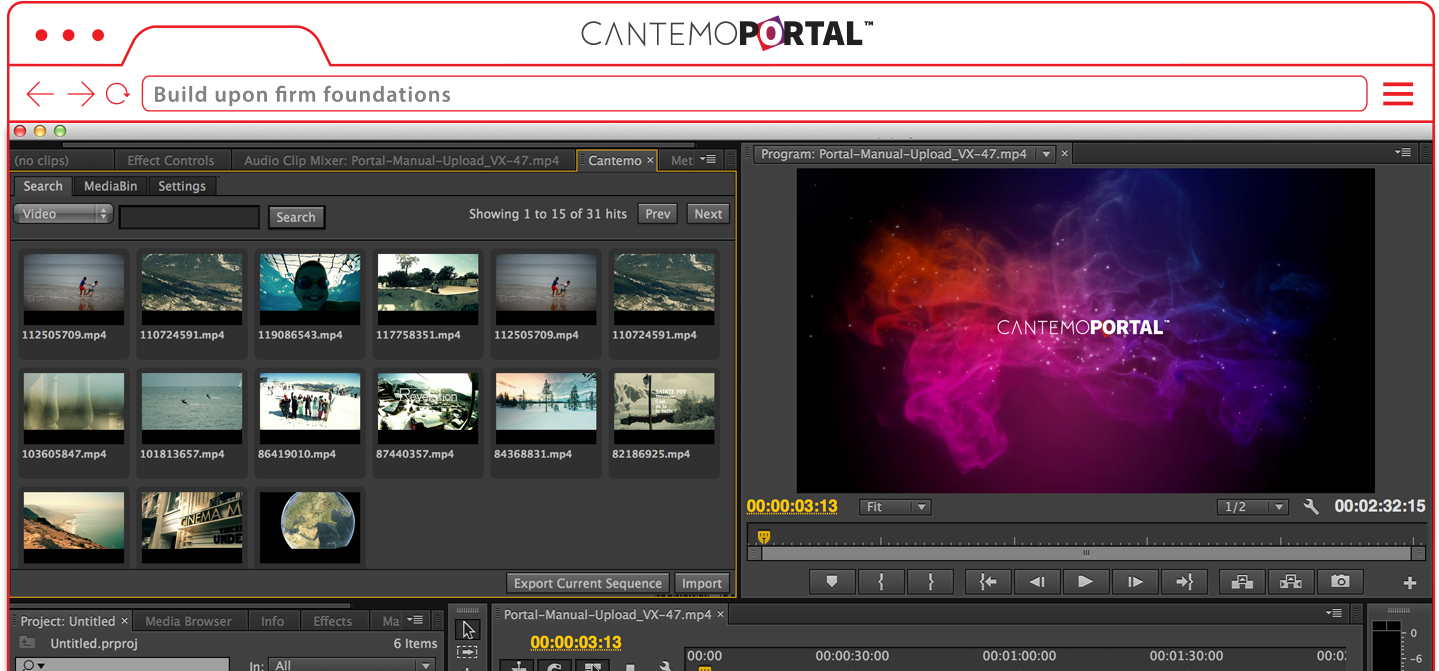Open the project search magnifier dropdown
This screenshot has height=671, width=1439.
point(35,665)
